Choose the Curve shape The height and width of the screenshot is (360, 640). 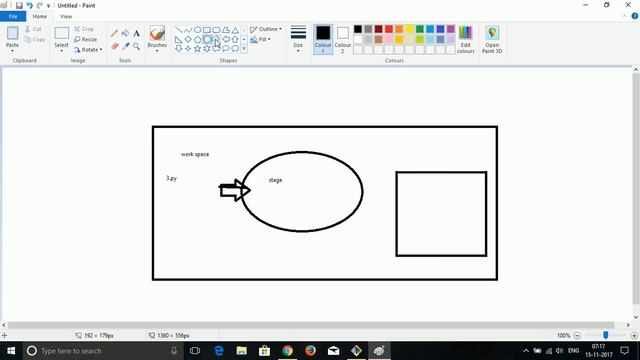pos(188,30)
